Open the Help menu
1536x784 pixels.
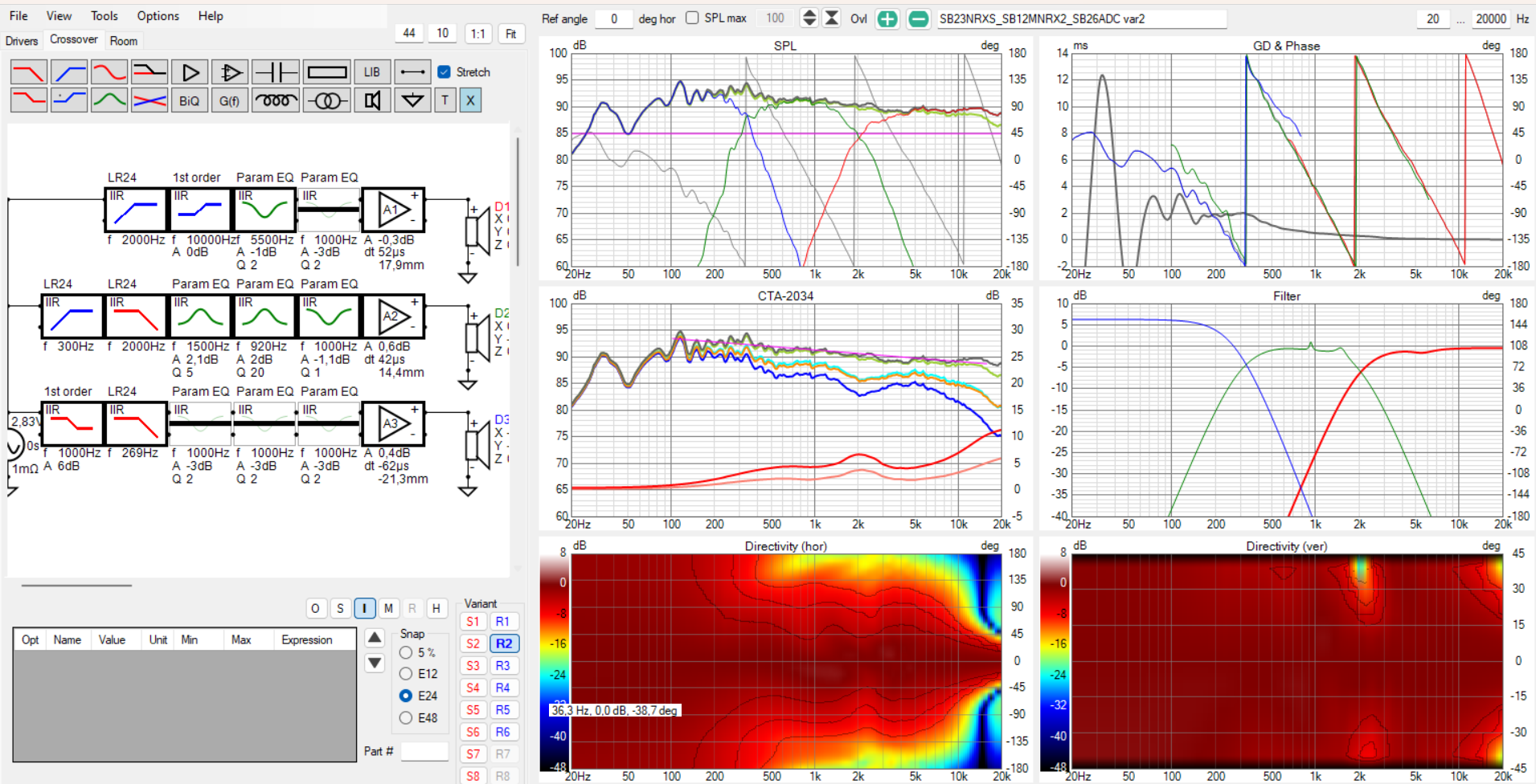click(211, 16)
